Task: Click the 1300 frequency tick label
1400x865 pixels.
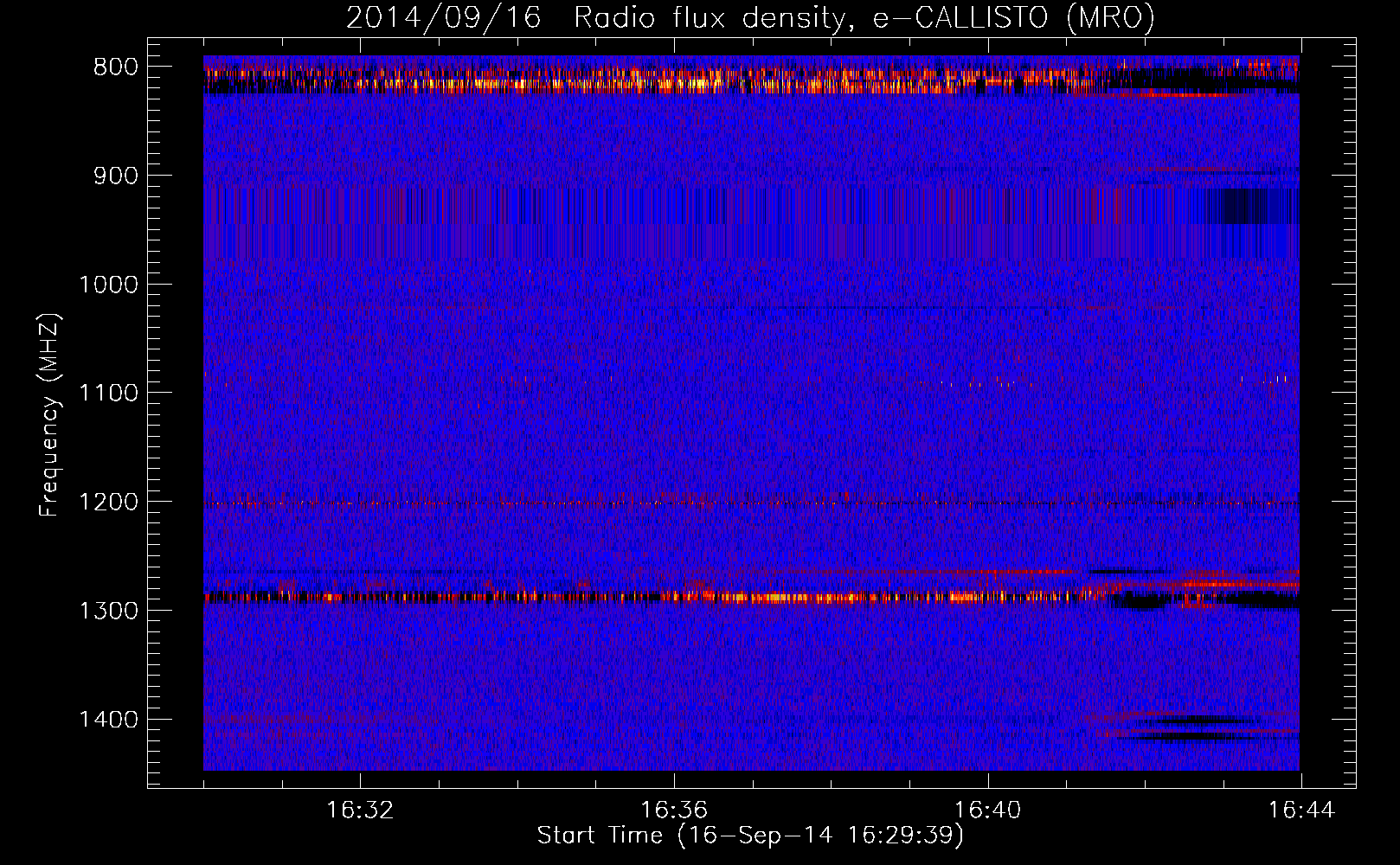Action: coord(108,611)
